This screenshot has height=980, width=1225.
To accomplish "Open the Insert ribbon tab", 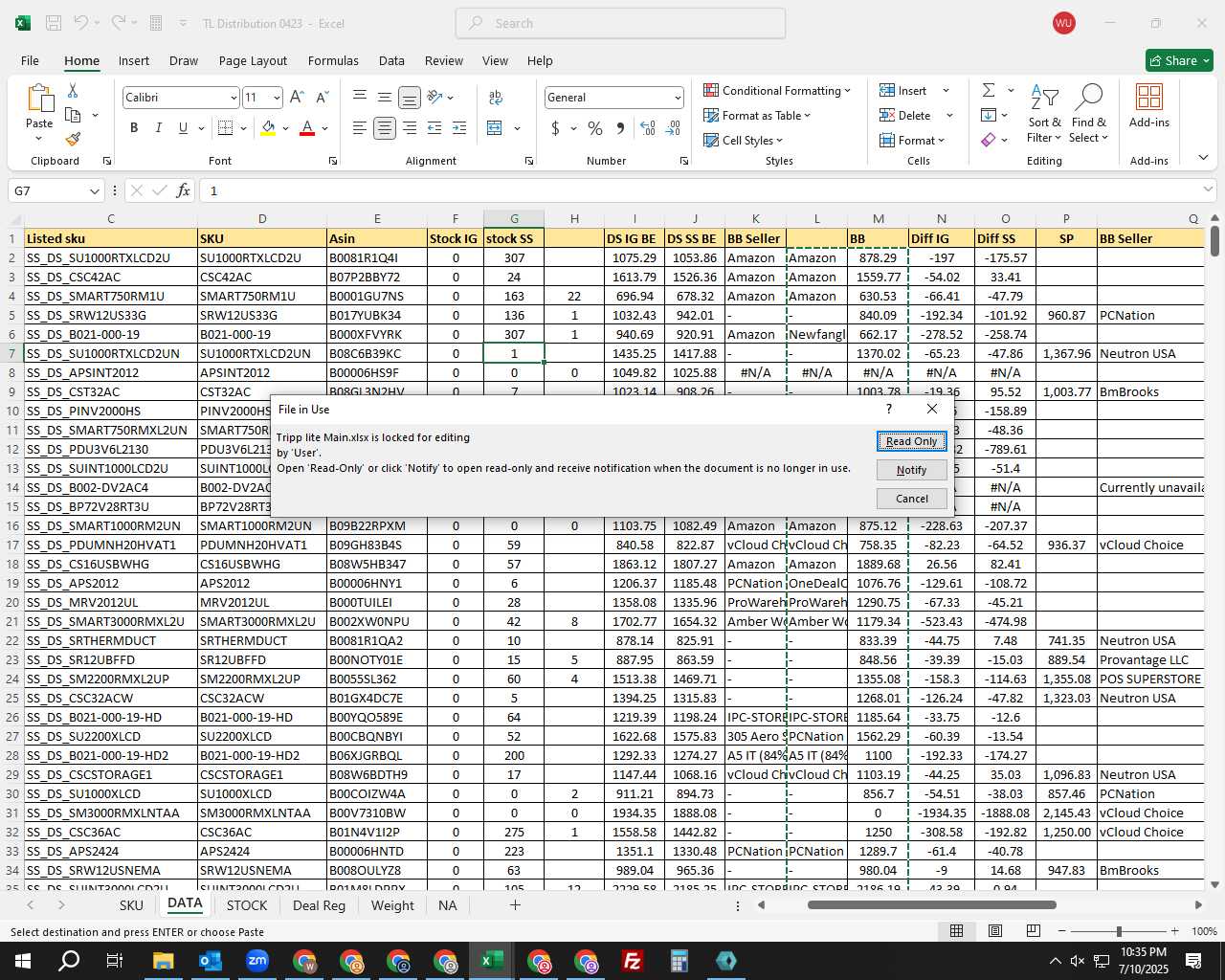I will (134, 60).
